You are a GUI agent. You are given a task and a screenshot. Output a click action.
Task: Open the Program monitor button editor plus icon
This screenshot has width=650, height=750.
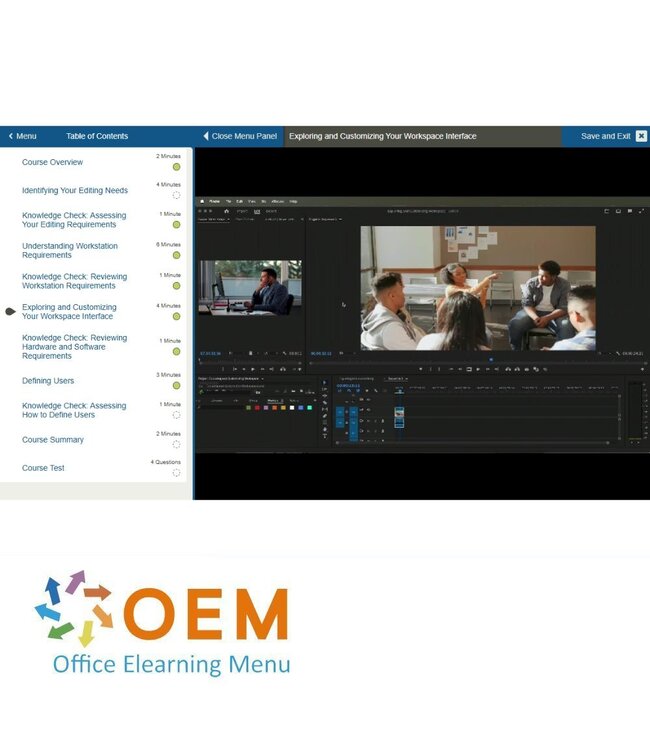point(642,369)
